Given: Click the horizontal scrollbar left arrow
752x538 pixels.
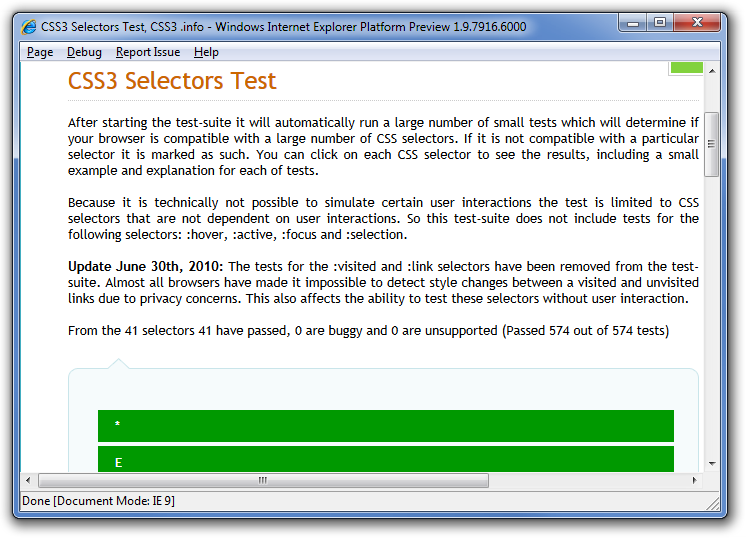Looking at the screenshot, I should 28,480.
